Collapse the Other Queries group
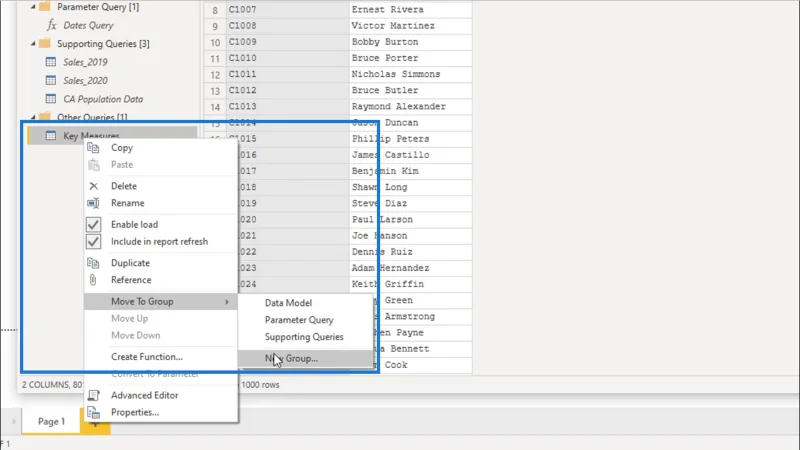The height and width of the screenshot is (450, 800). point(33,117)
